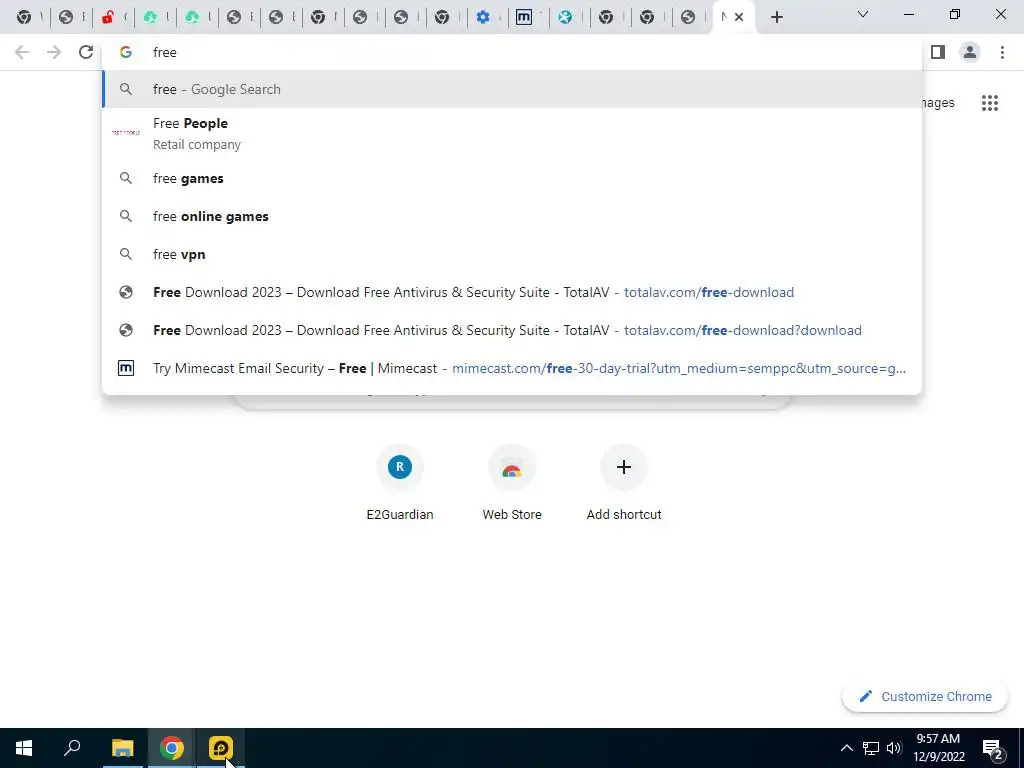The image size is (1024, 768).
Task: Show hidden system tray icons
Action: coord(846,748)
